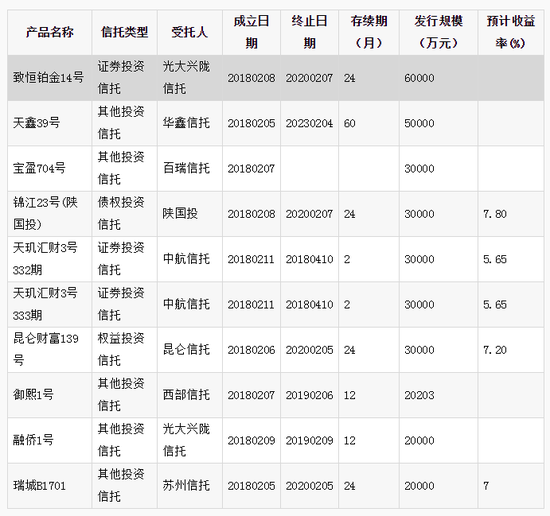Click yield value 7.20

coord(495,350)
